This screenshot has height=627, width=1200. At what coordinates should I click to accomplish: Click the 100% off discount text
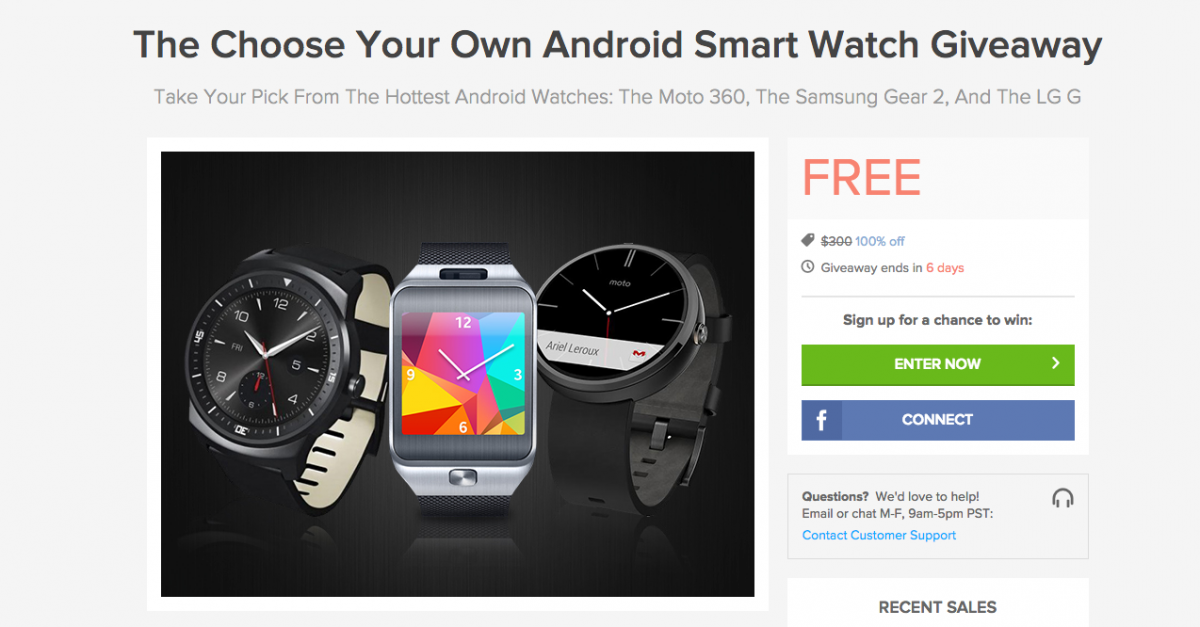pos(880,241)
